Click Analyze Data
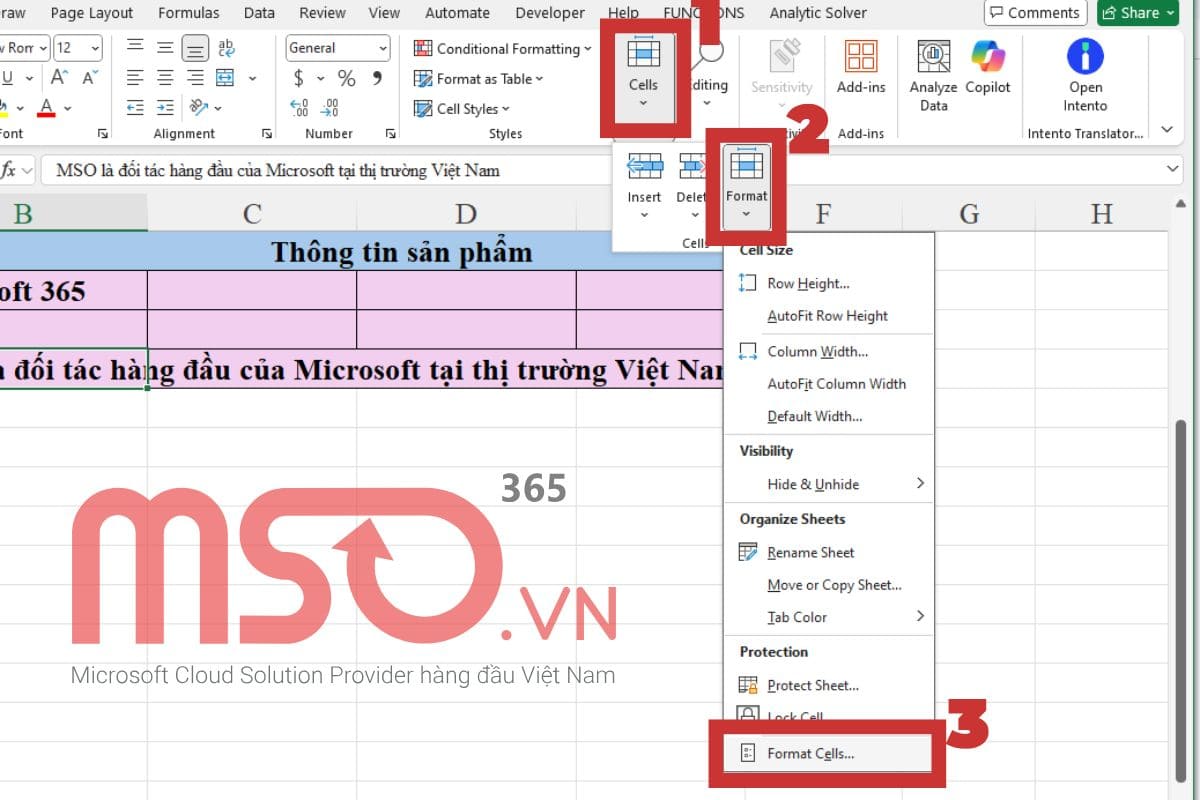The image size is (1200, 800). pos(933,75)
